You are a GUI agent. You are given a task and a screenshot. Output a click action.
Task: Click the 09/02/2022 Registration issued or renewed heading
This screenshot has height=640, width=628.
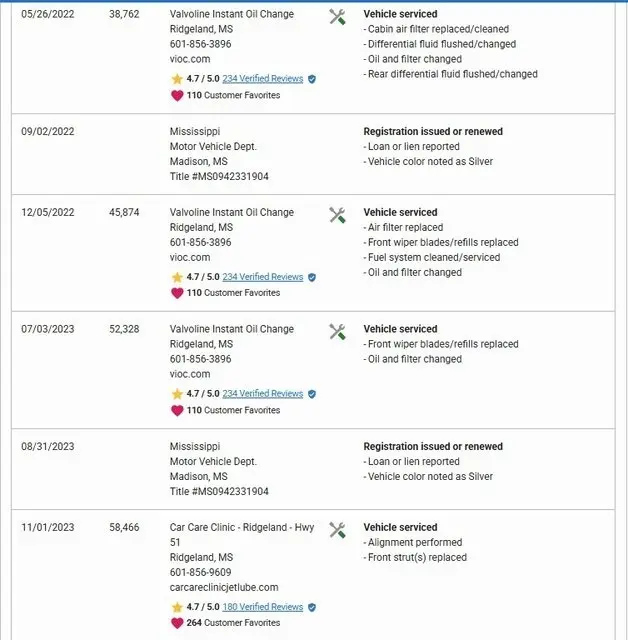click(x=432, y=132)
